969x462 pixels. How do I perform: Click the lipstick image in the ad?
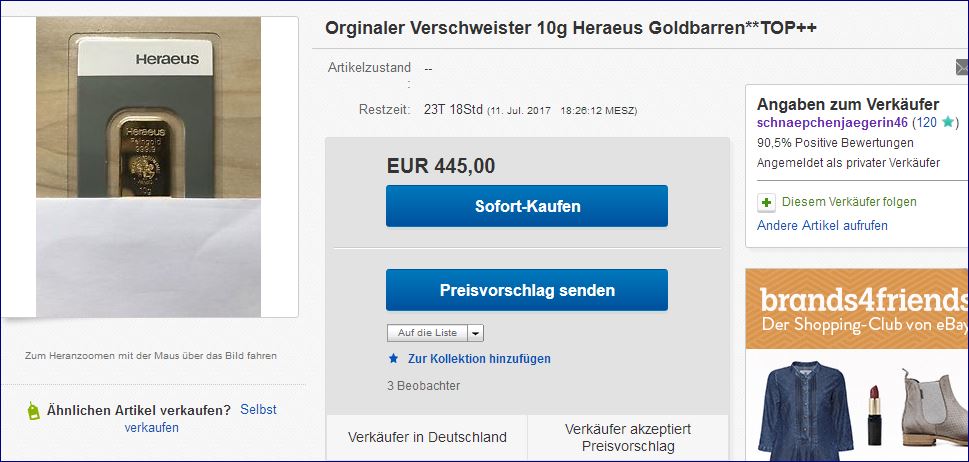[x=874, y=414]
